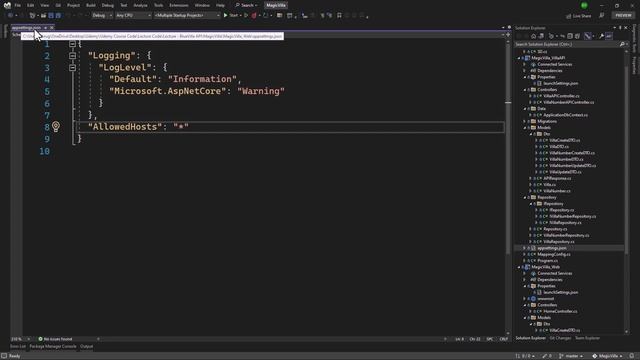Click the bookmark icon in main toolbar
640x360 pixels.
[x=339, y=16]
